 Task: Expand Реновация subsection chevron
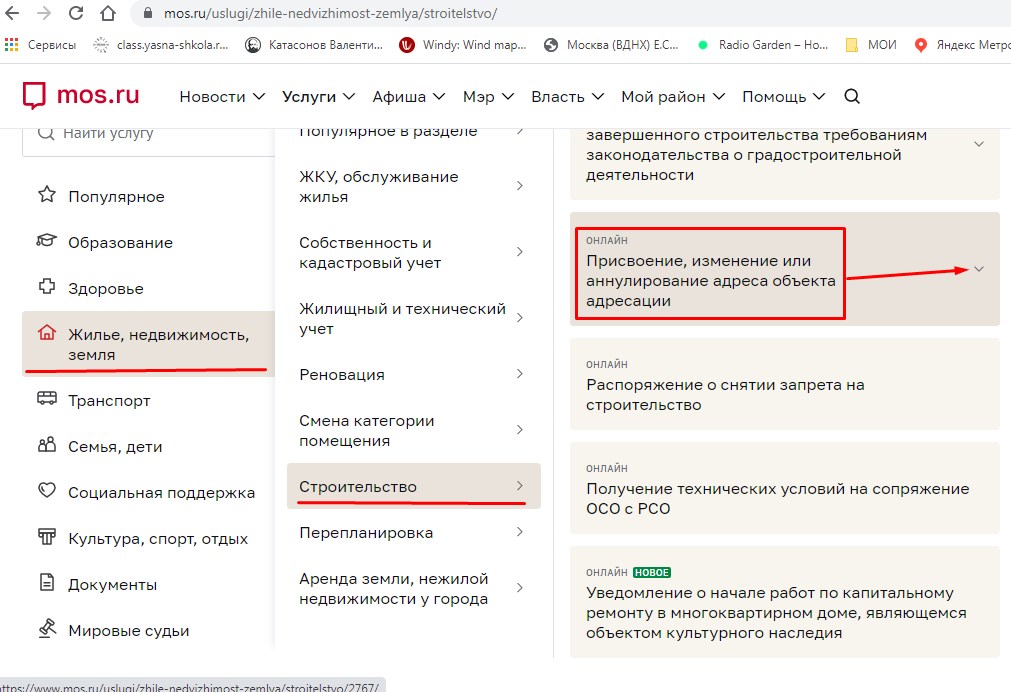click(520, 373)
